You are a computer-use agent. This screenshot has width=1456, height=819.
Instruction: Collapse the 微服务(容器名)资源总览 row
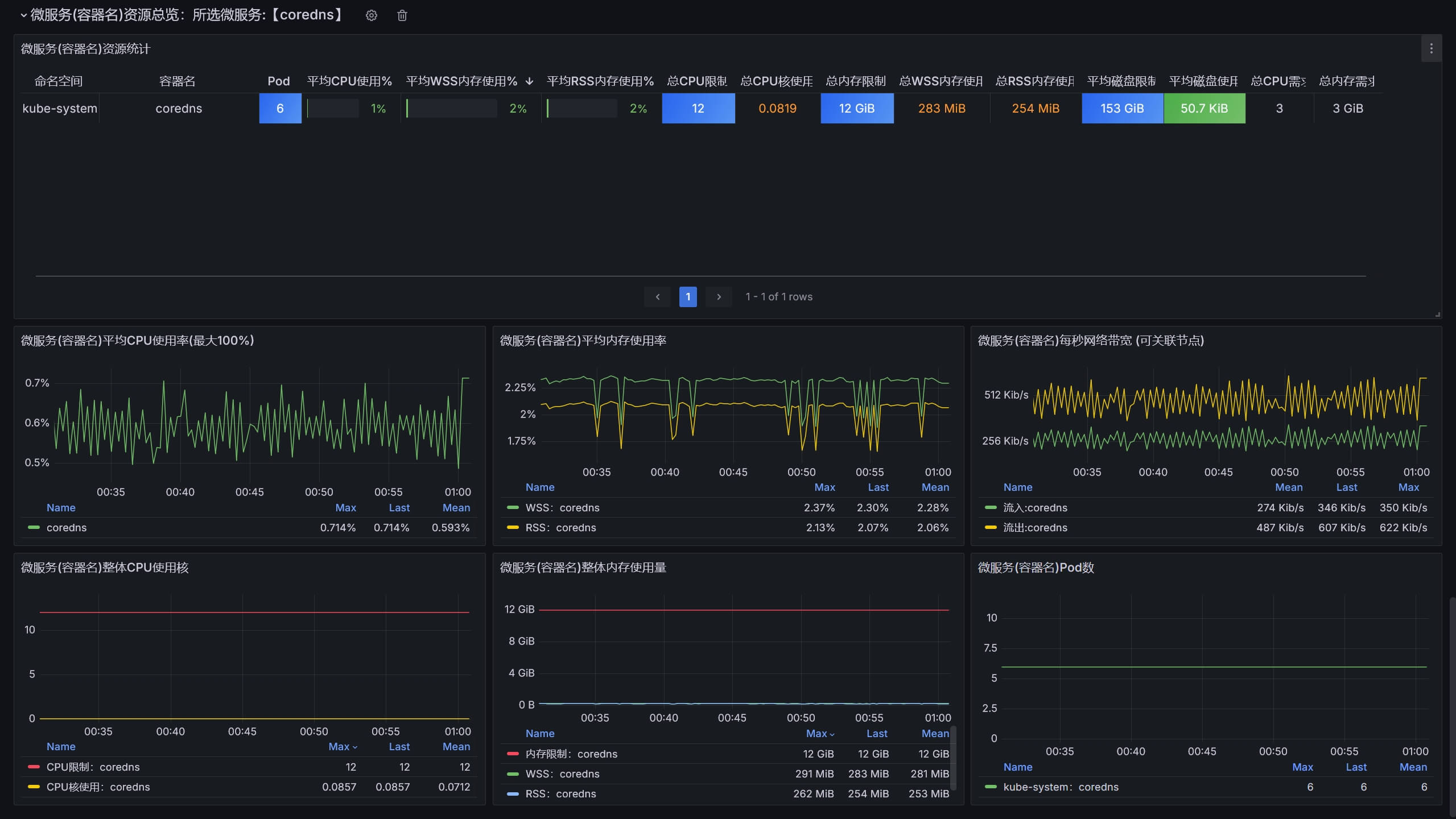pyautogui.click(x=23, y=15)
